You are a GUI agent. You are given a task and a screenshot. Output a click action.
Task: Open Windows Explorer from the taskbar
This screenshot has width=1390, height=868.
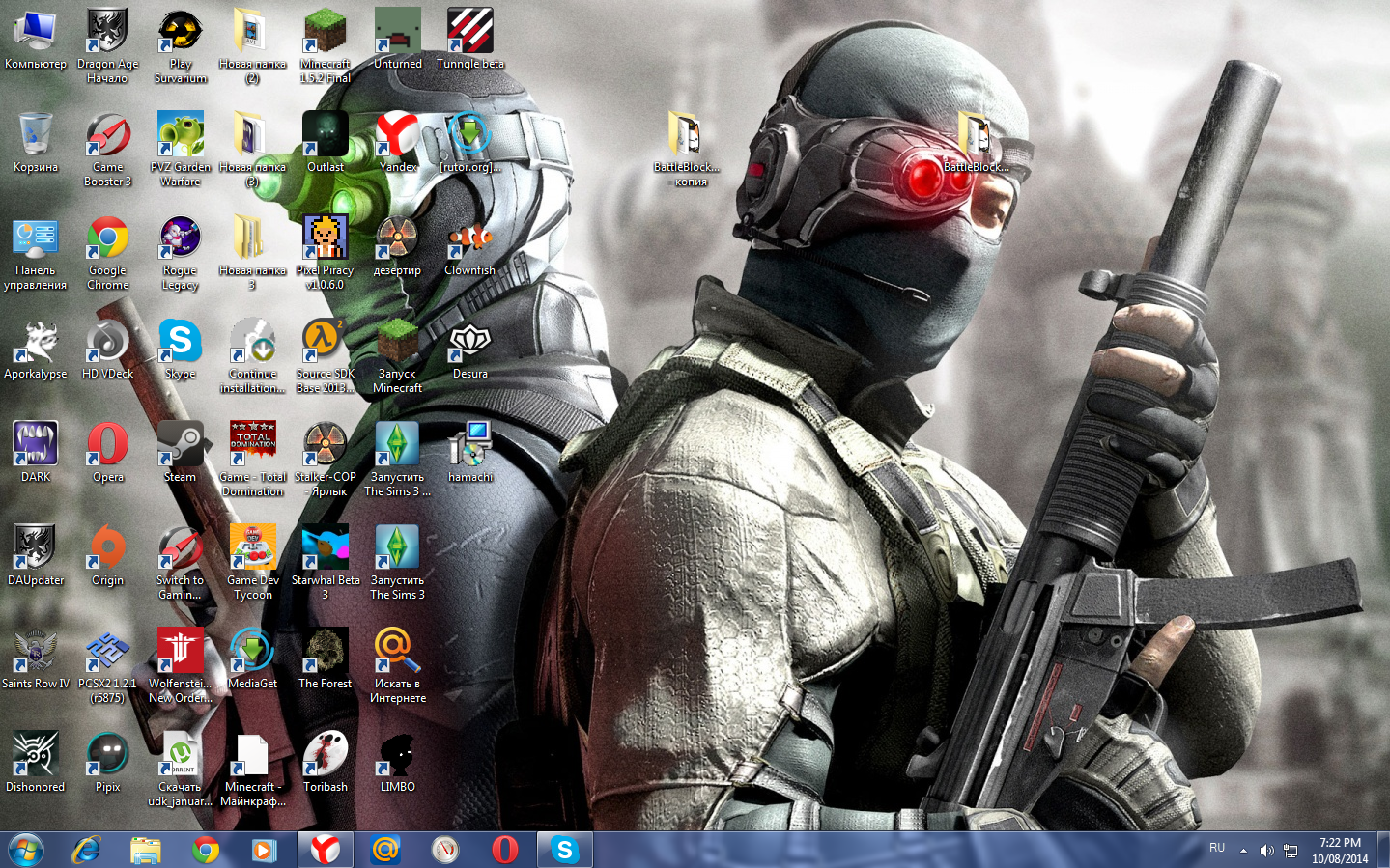click(x=146, y=850)
